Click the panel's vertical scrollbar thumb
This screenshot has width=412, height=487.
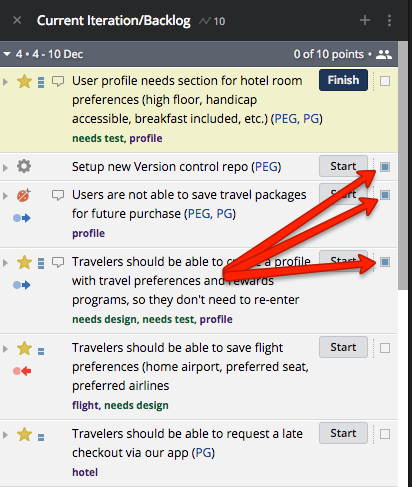pos(403,166)
